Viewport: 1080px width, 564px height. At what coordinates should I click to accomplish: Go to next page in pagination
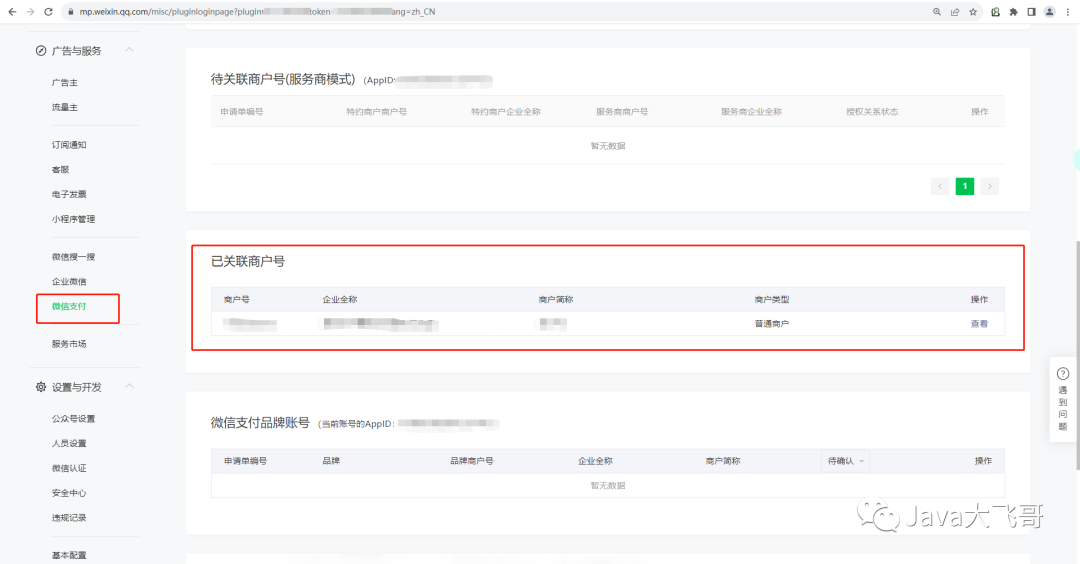point(990,186)
